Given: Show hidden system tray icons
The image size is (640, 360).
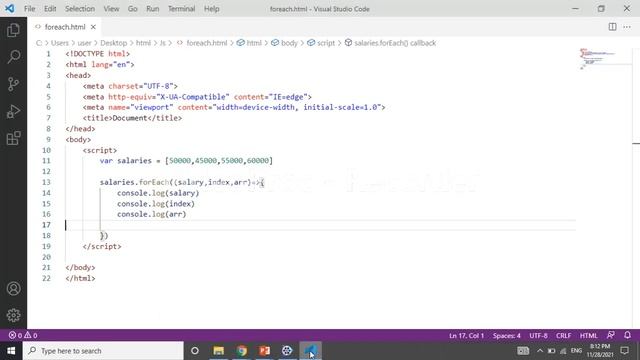Looking at the screenshot, I should coord(540,351).
